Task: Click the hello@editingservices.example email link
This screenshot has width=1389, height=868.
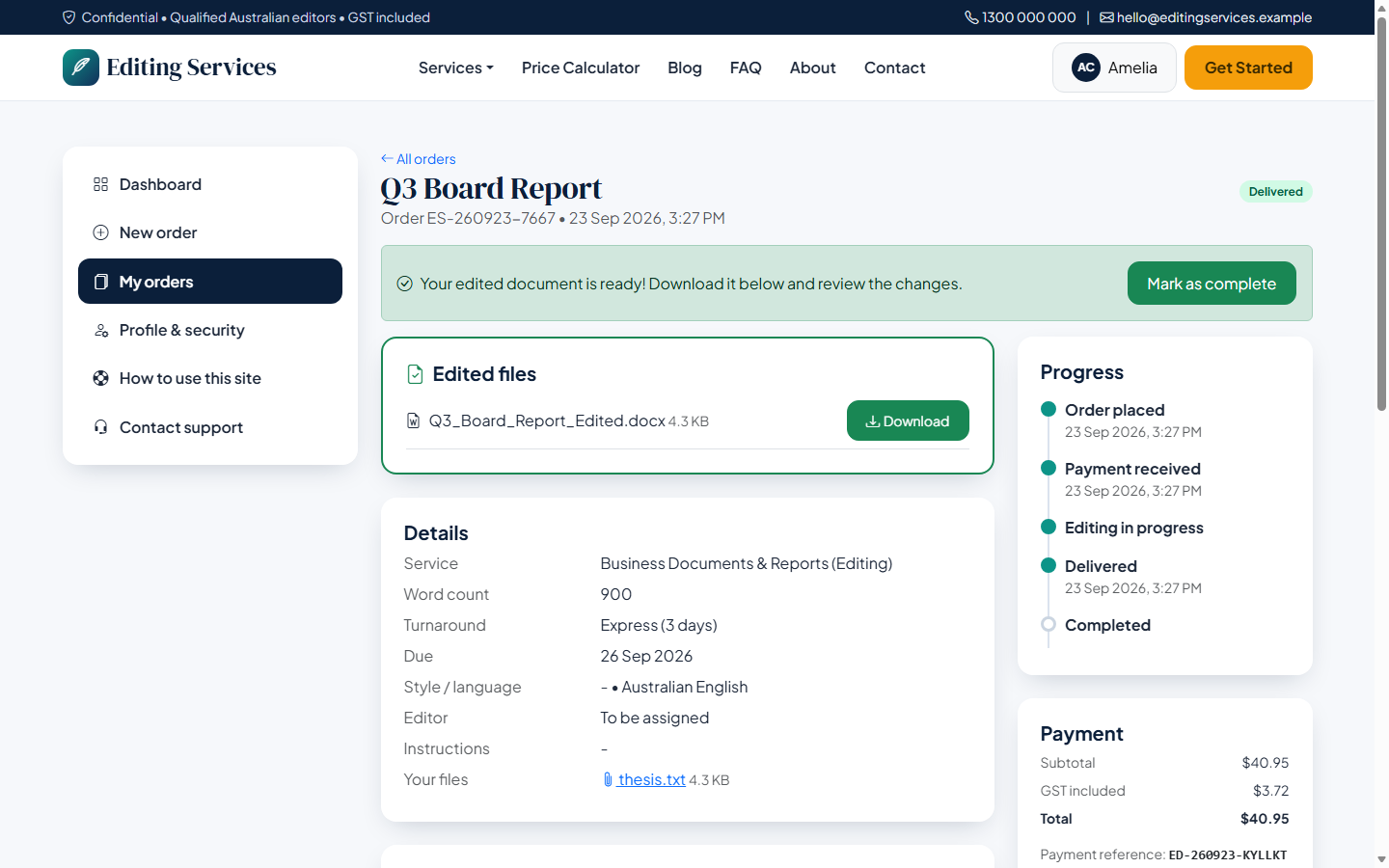Action: pos(1214,17)
